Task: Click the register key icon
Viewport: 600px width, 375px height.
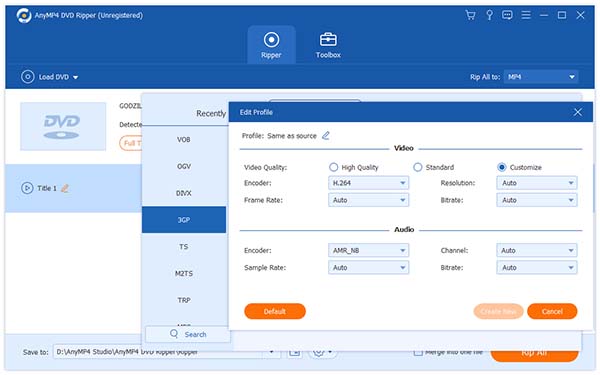Action: [x=489, y=15]
